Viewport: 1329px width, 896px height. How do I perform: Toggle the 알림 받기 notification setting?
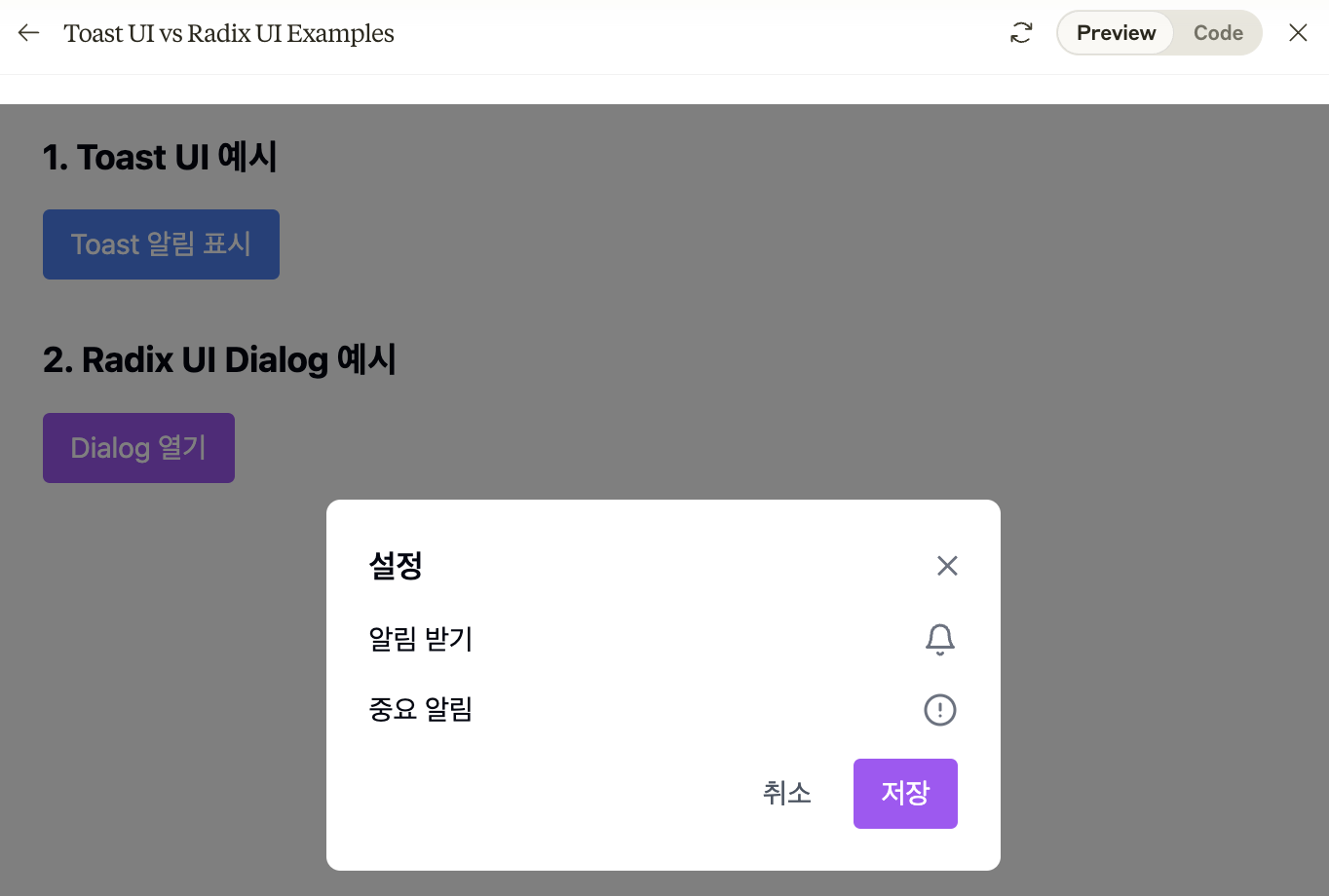click(939, 639)
